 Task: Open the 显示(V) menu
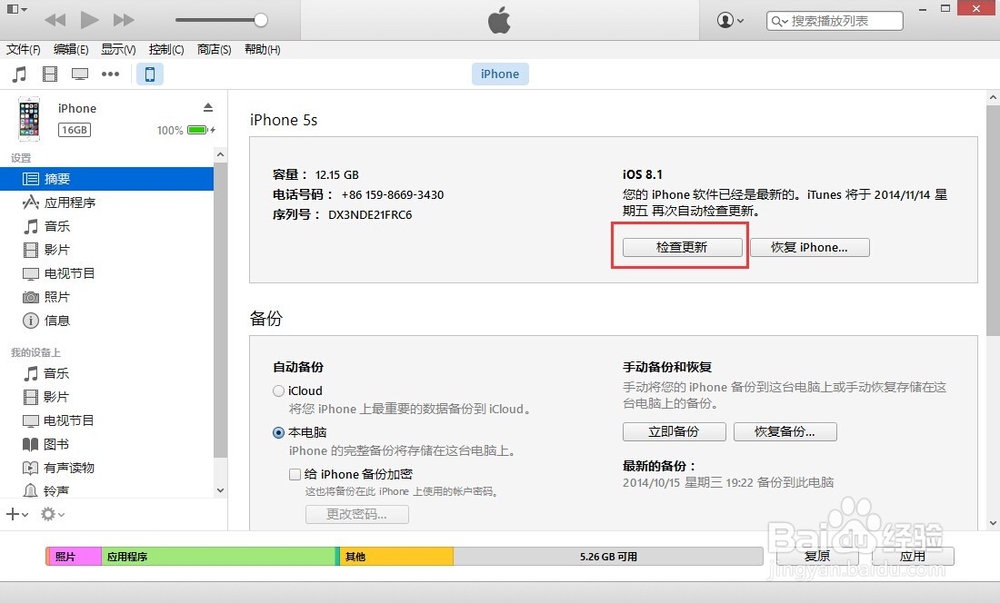[119, 50]
